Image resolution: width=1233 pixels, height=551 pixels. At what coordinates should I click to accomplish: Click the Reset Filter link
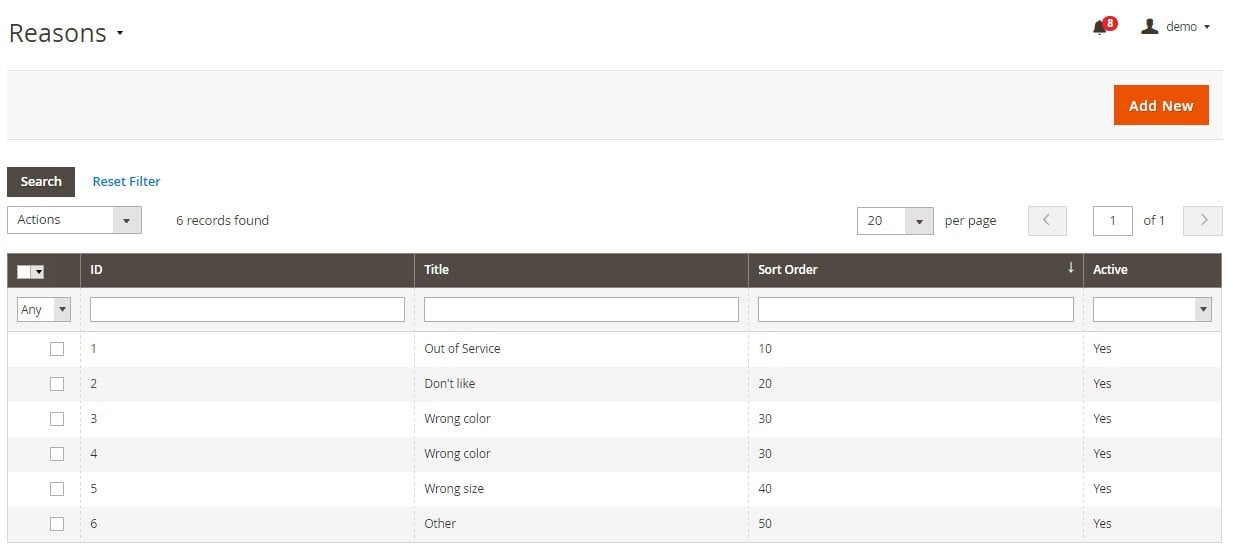[x=126, y=181]
